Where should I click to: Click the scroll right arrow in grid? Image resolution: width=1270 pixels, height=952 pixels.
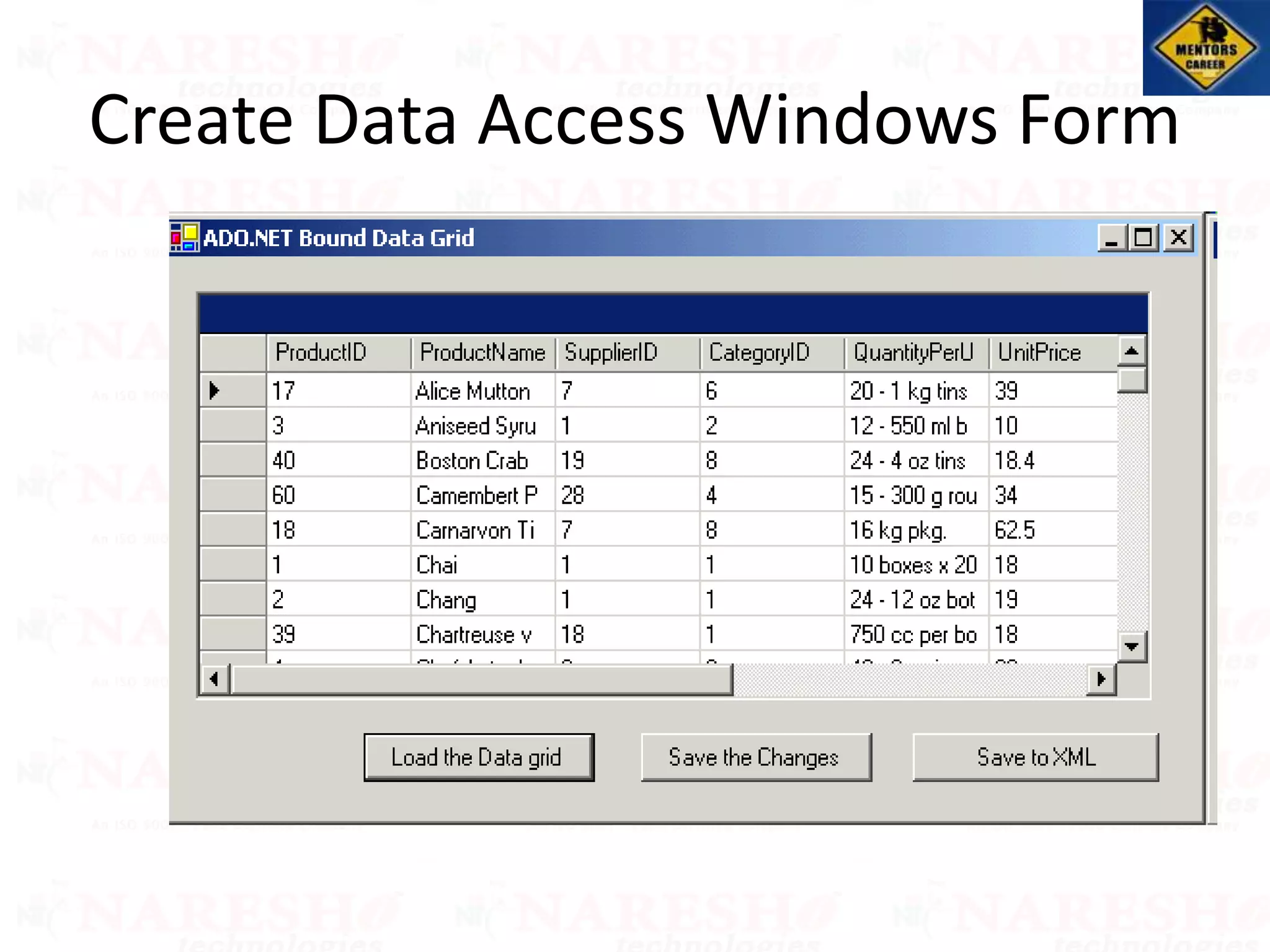1101,679
